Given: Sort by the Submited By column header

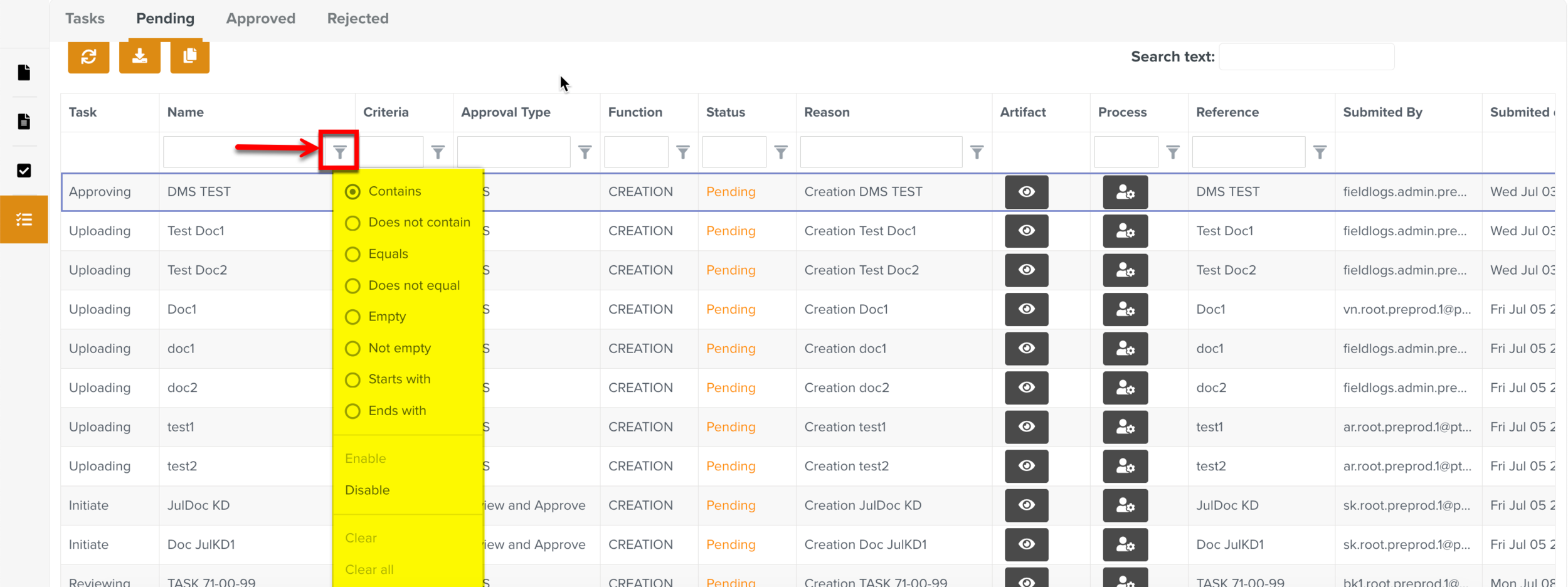Looking at the screenshot, I should point(1382,112).
